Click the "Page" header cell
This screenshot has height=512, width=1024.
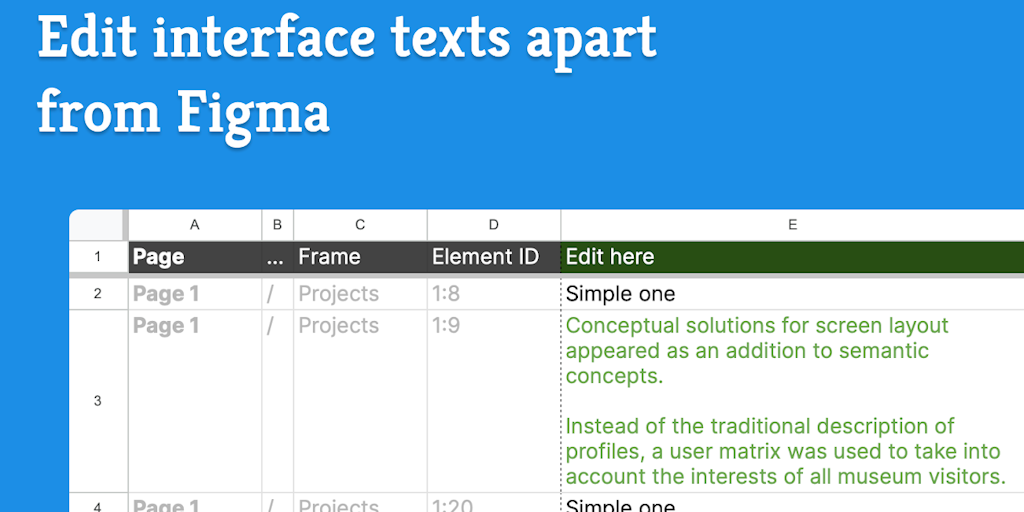click(194, 257)
